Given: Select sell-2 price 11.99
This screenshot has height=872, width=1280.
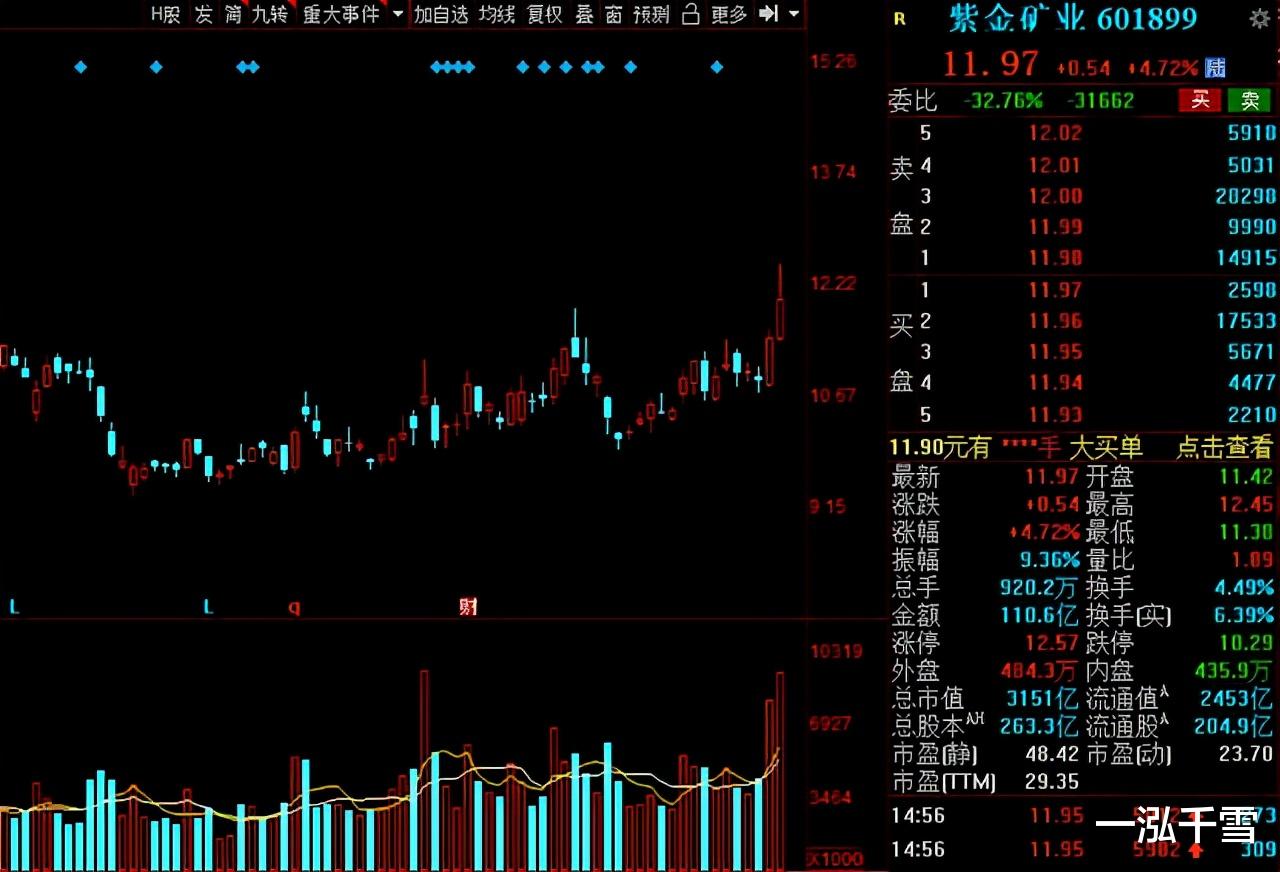Looking at the screenshot, I should coord(1055,227).
